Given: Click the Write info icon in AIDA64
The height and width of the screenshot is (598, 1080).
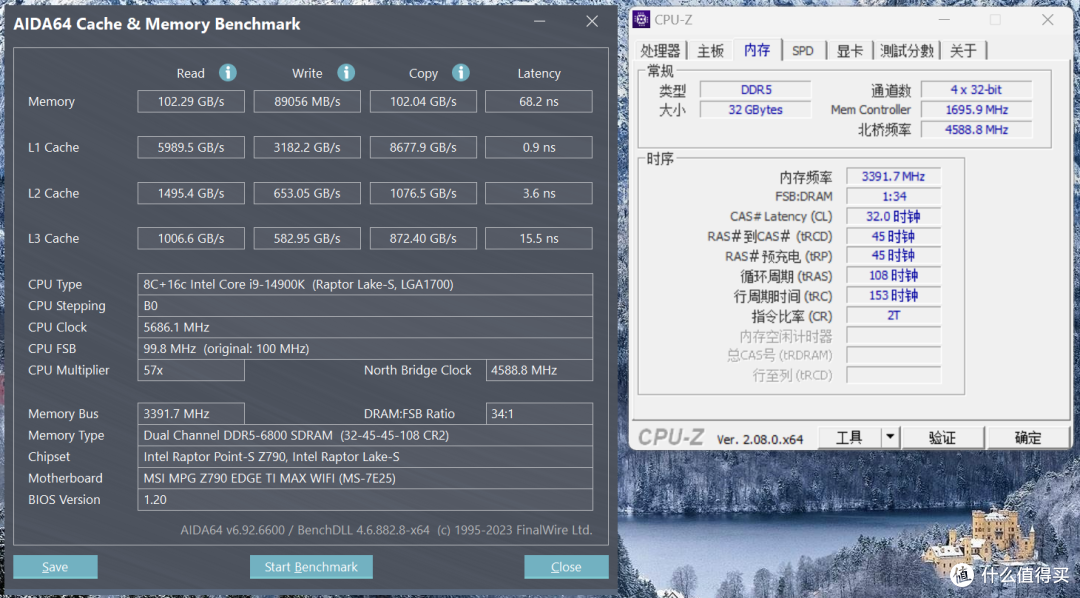Looking at the screenshot, I should point(346,72).
